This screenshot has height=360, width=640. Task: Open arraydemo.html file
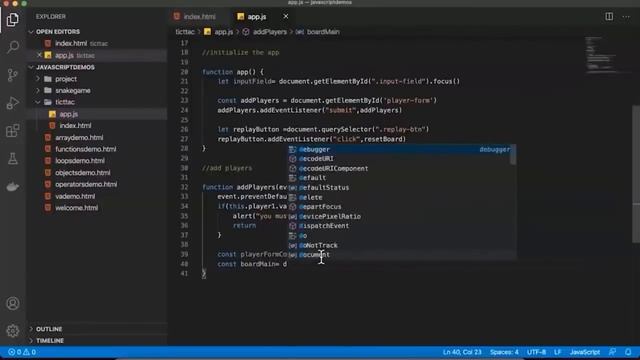click(79, 138)
